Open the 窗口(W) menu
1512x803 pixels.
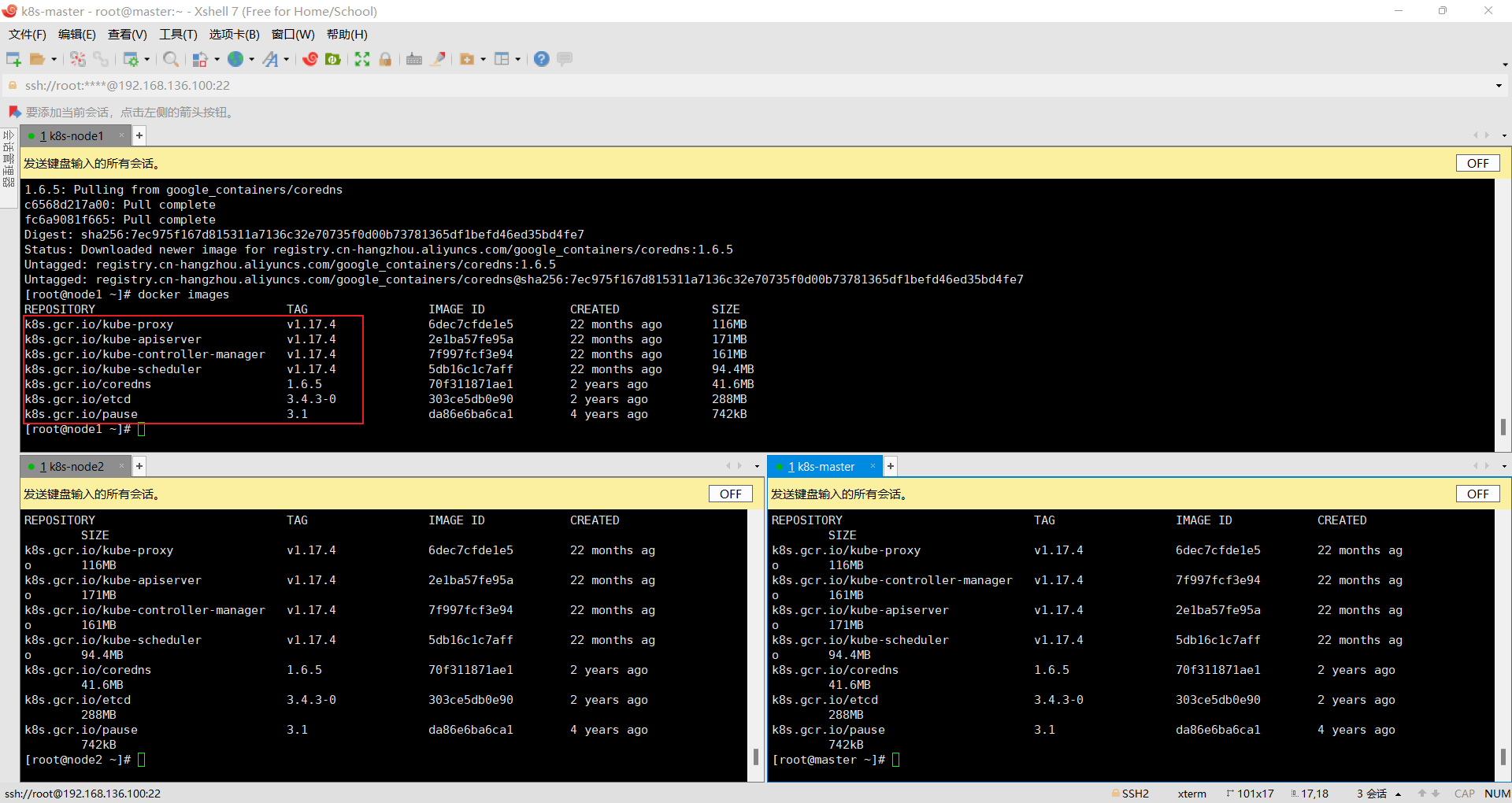coord(293,35)
